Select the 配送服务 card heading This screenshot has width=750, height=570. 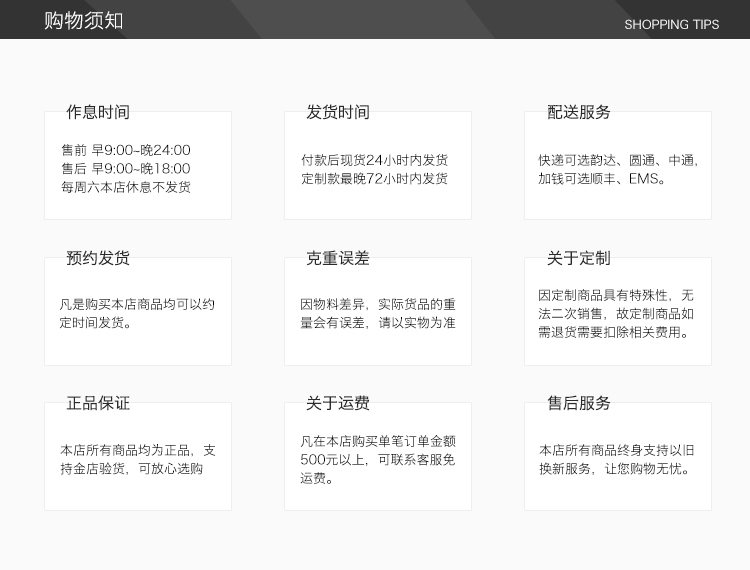click(x=579, y=112)
